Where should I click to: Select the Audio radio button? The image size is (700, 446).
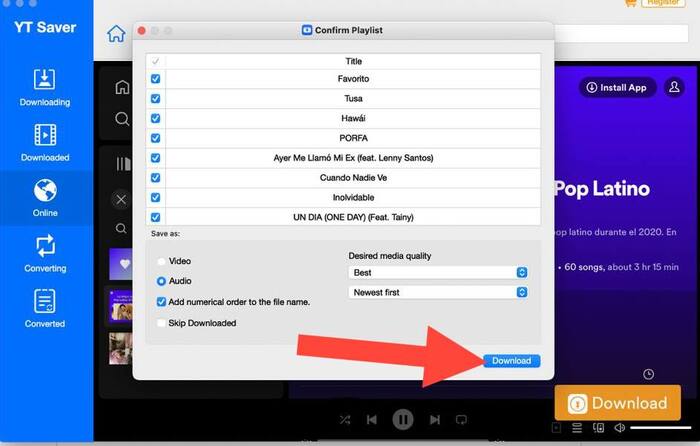(161, 281)
